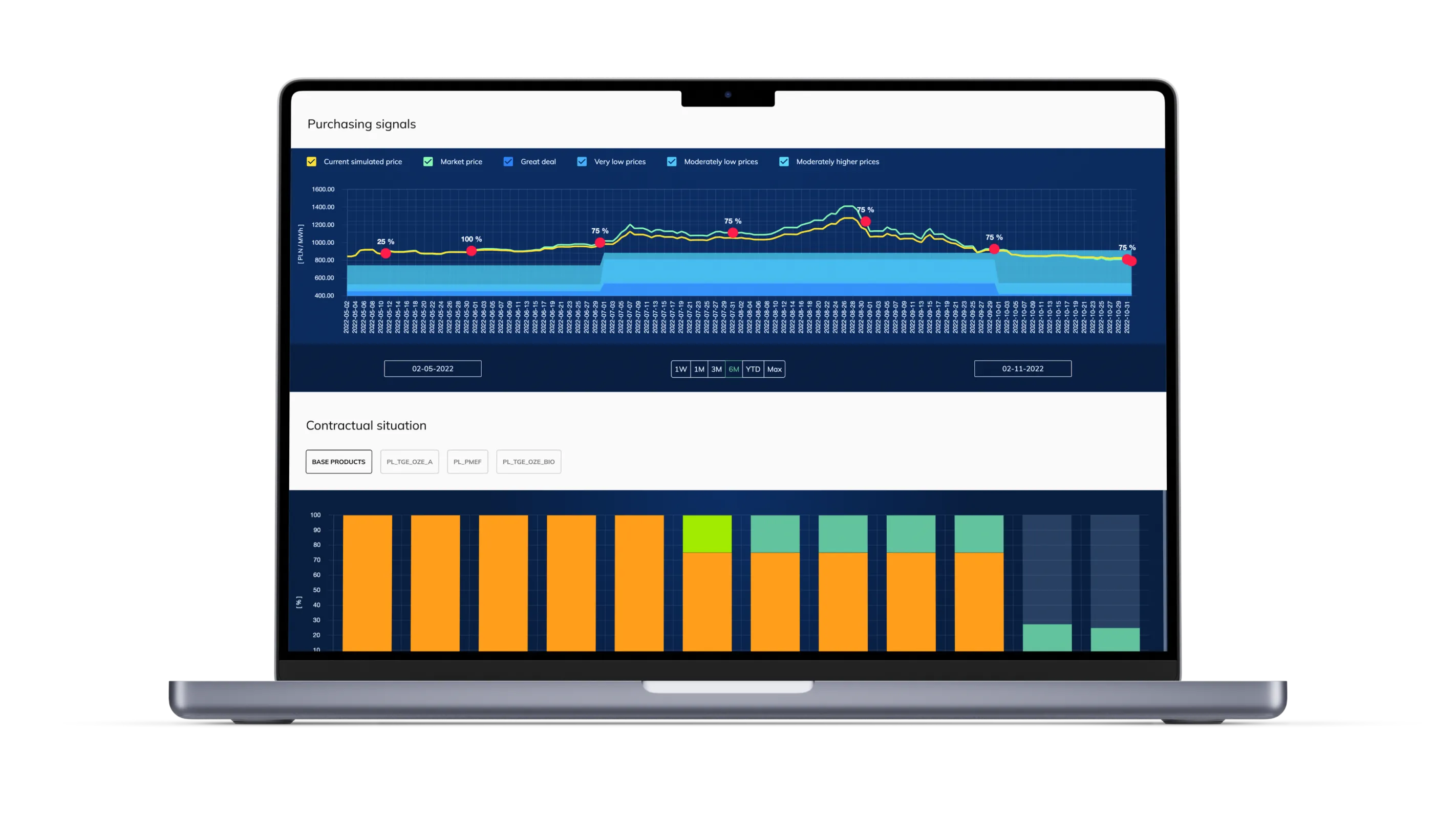Screen dimensions: 1456x819
Task: Toggle the Current simulated price checkbox
Action: point(311,162)
